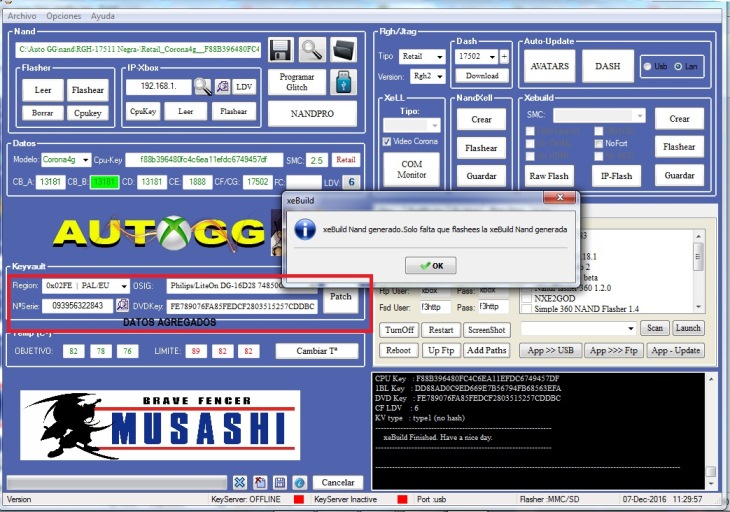730x512 pixels.
Task: Open the Ayuda menu
Action: (102, 16)
